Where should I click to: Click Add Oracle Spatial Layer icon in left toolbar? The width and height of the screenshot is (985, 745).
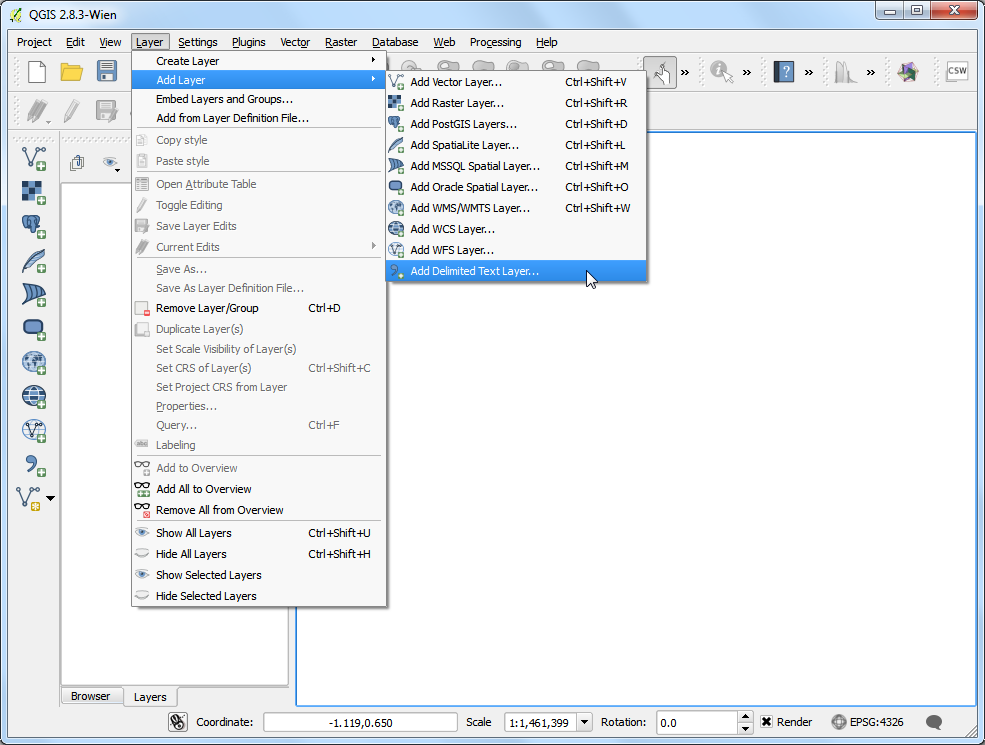(34, 329)
